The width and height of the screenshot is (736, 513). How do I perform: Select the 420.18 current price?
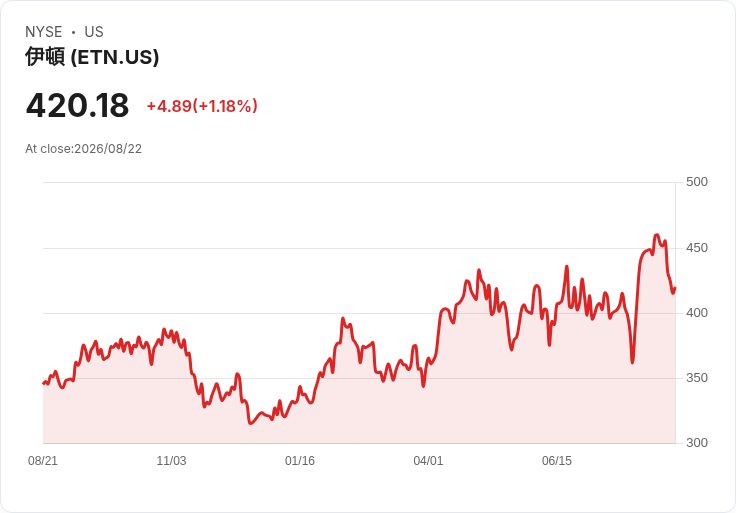77,105
